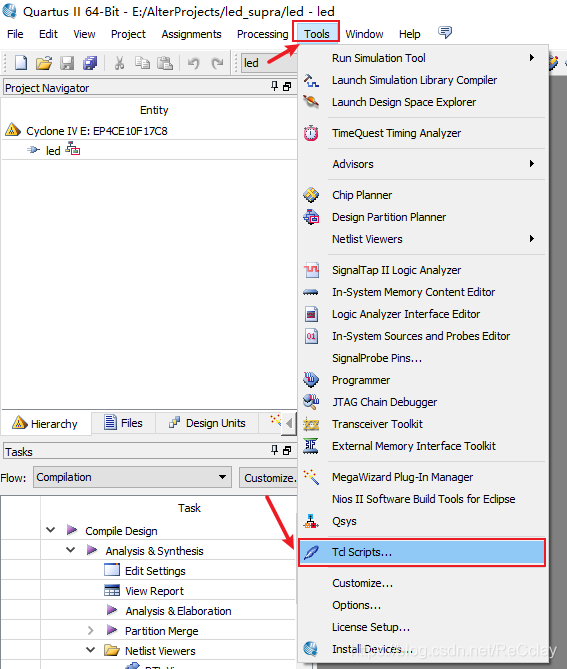Open Nios II Software Build Tools for Eclipse
The image size is (567, 669).
422,499
